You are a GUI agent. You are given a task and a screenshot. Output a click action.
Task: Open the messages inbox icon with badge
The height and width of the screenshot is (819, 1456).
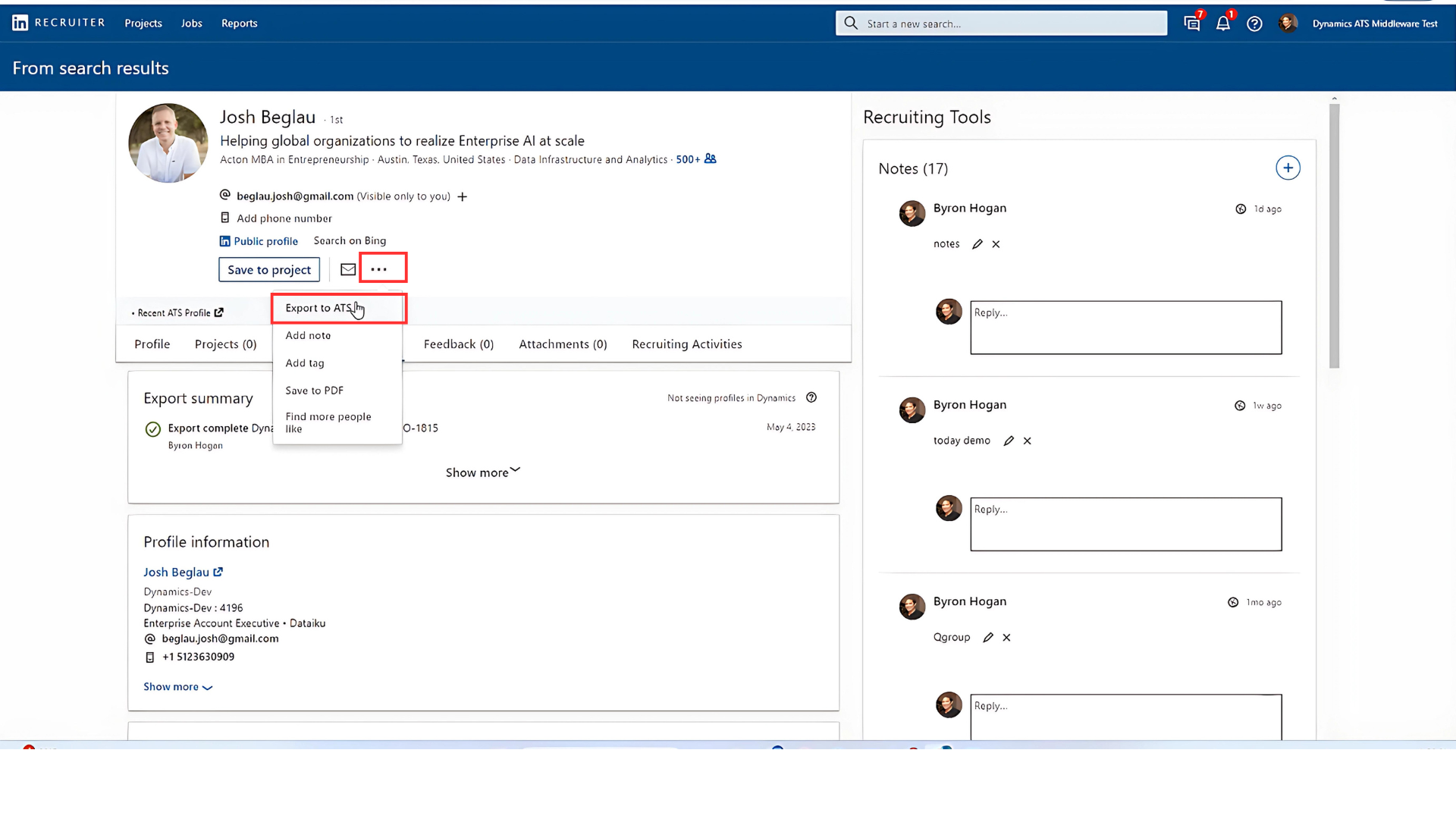click(x=1192, y=24)
